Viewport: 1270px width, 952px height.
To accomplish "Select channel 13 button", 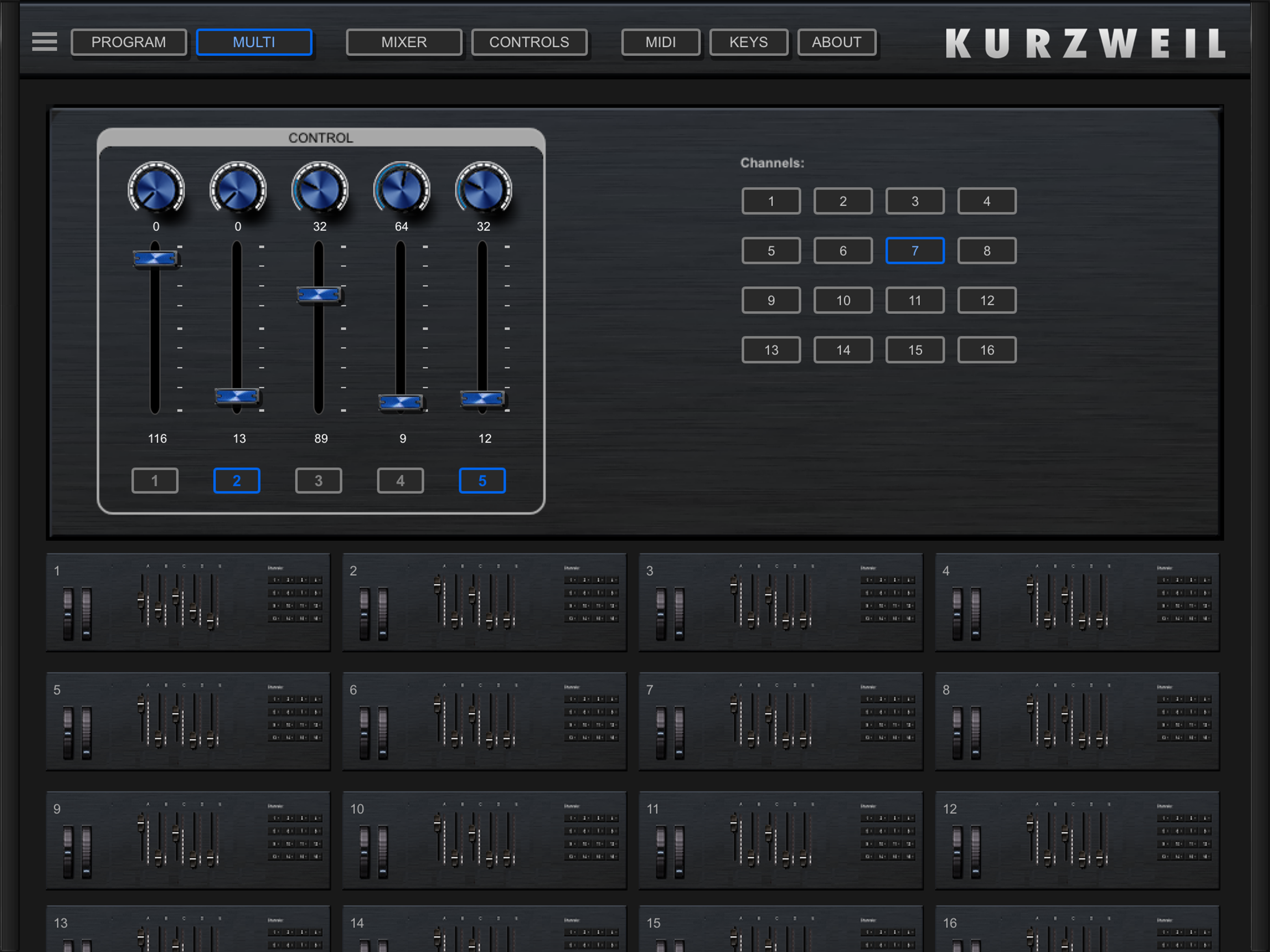I will tap(771, 350).
